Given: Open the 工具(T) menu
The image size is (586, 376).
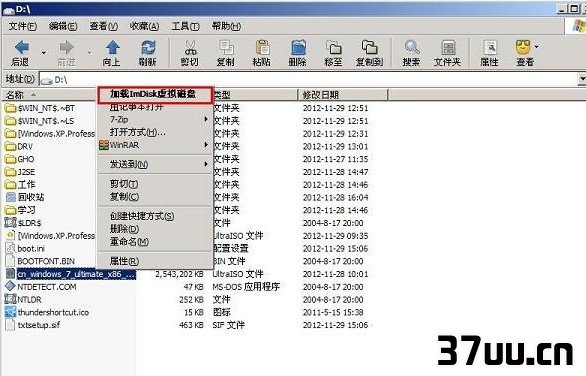Looking at the screenshot, I should 185,26.
